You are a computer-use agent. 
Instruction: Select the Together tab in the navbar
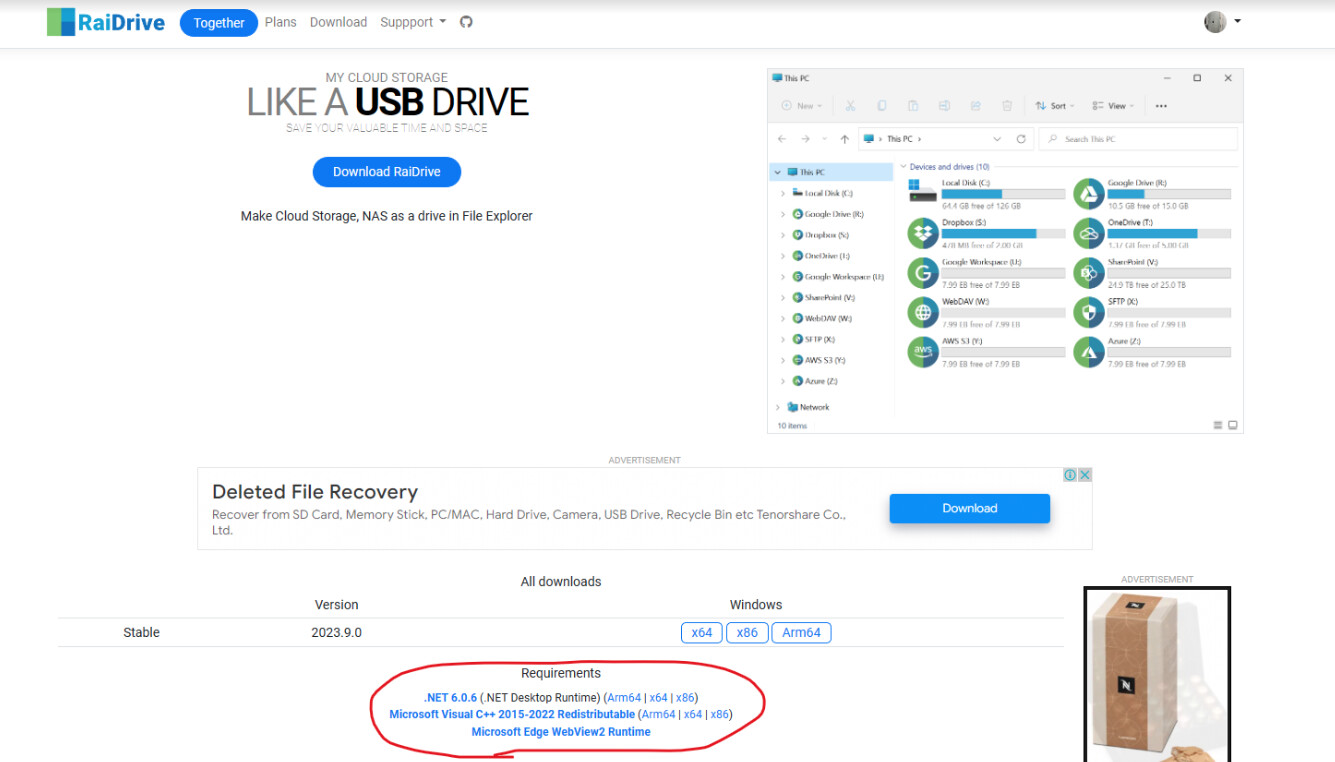pos(219,23)
